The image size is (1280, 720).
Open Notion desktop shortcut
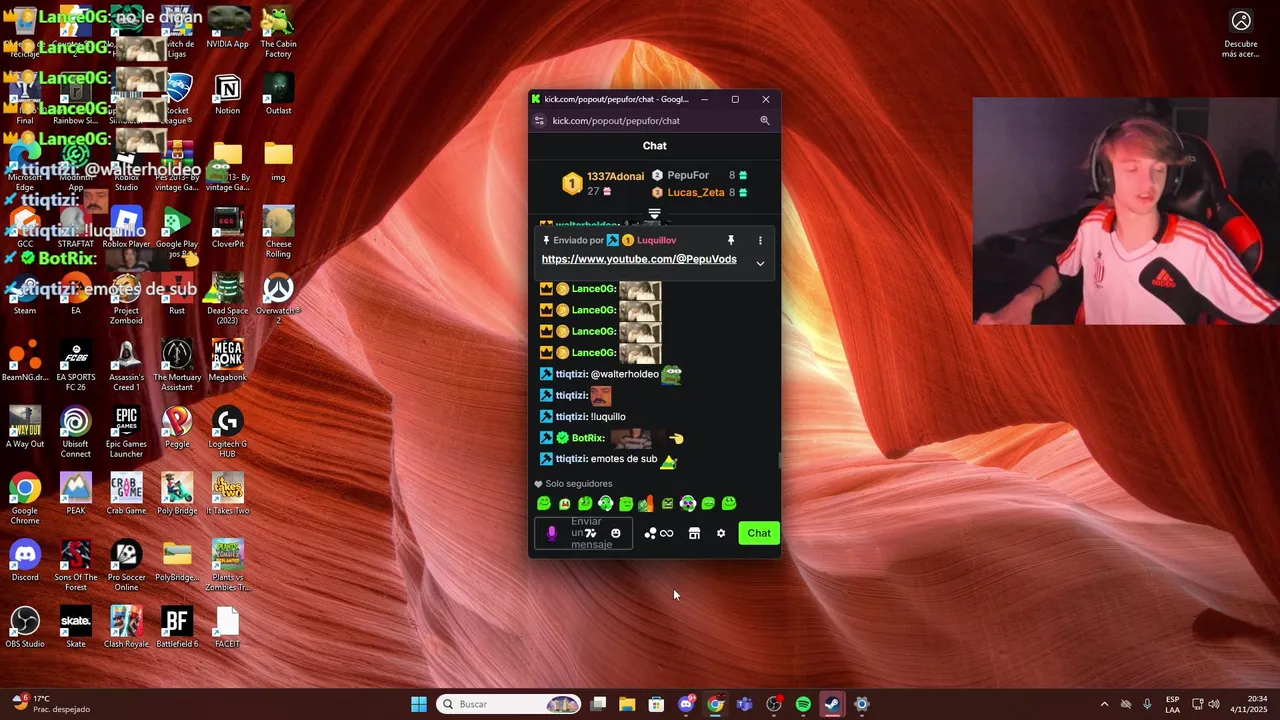tap(227, 94)
